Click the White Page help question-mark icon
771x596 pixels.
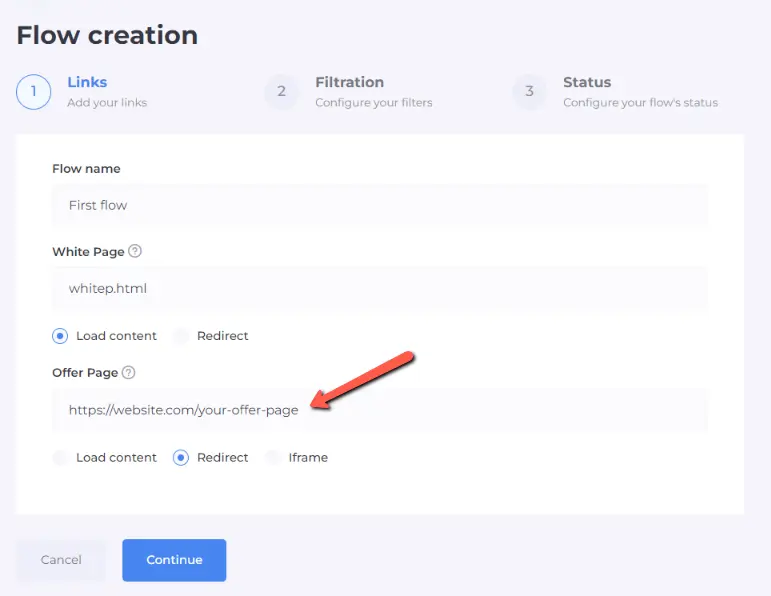coord(135,251)
